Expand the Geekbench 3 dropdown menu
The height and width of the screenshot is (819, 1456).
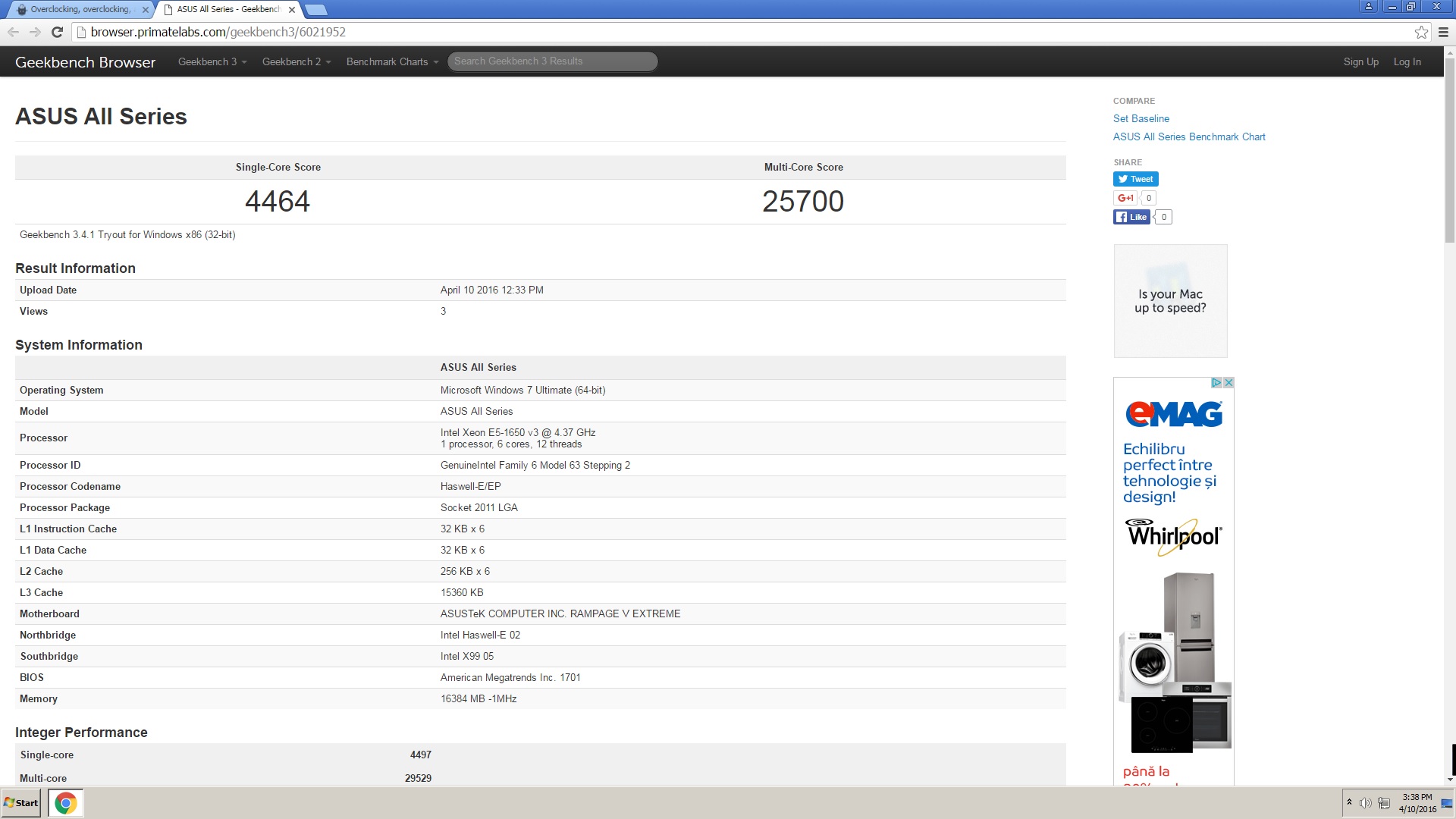pos(212,61)
